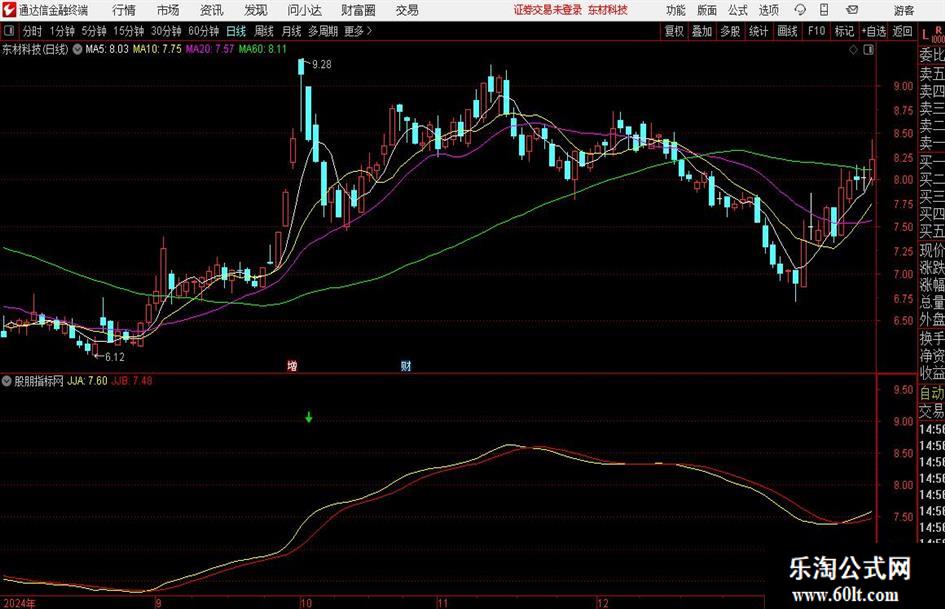Viewport: 945px width, 609px height.
Task: Open the 版面 menu
Action: click(707, 10)
